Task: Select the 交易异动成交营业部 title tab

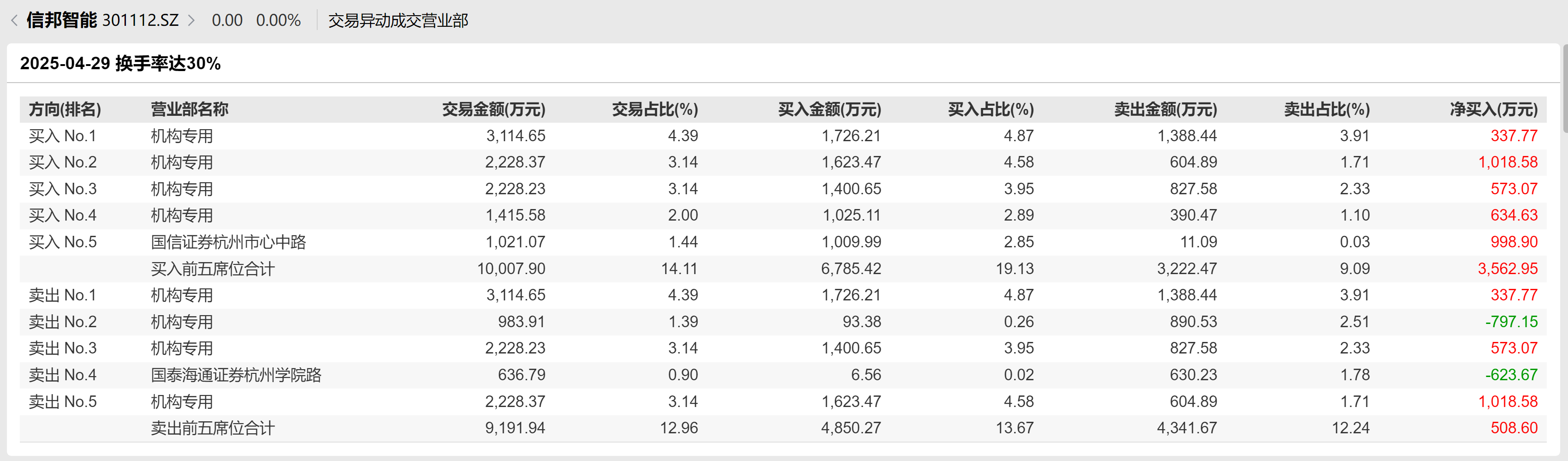Action: click(x=398, y=21)
